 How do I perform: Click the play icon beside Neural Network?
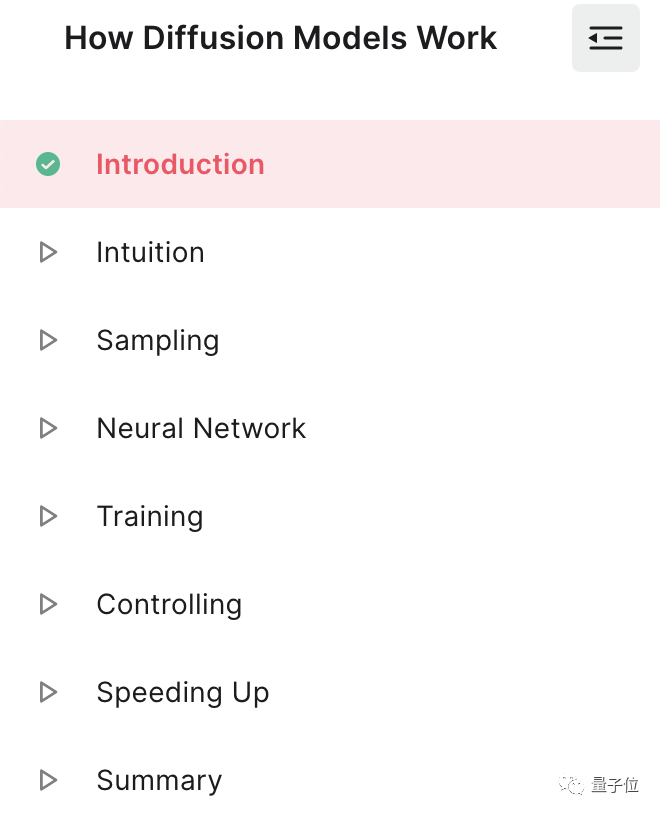tap(47, 428)
